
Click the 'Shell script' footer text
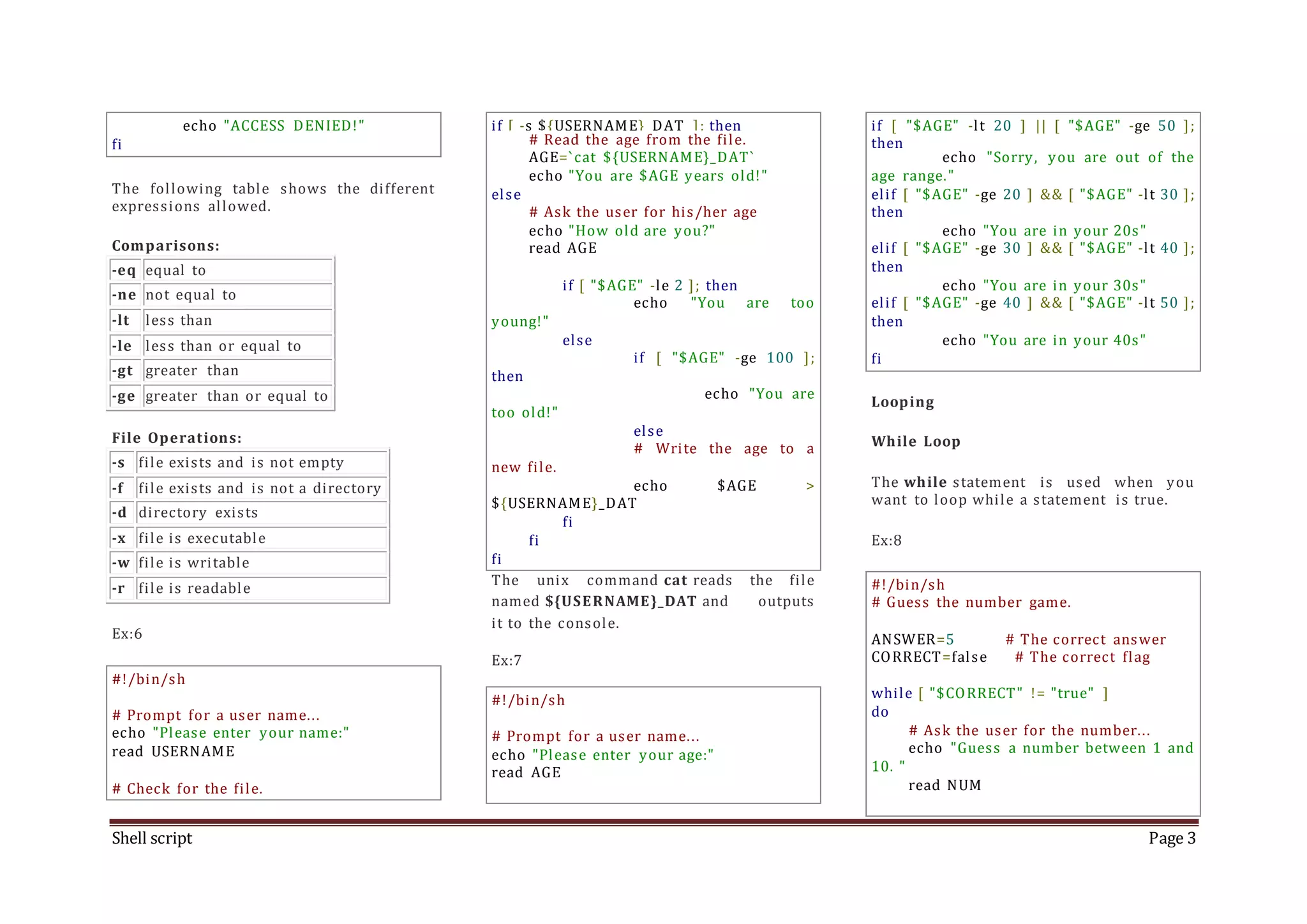click(x=152, y=838)
